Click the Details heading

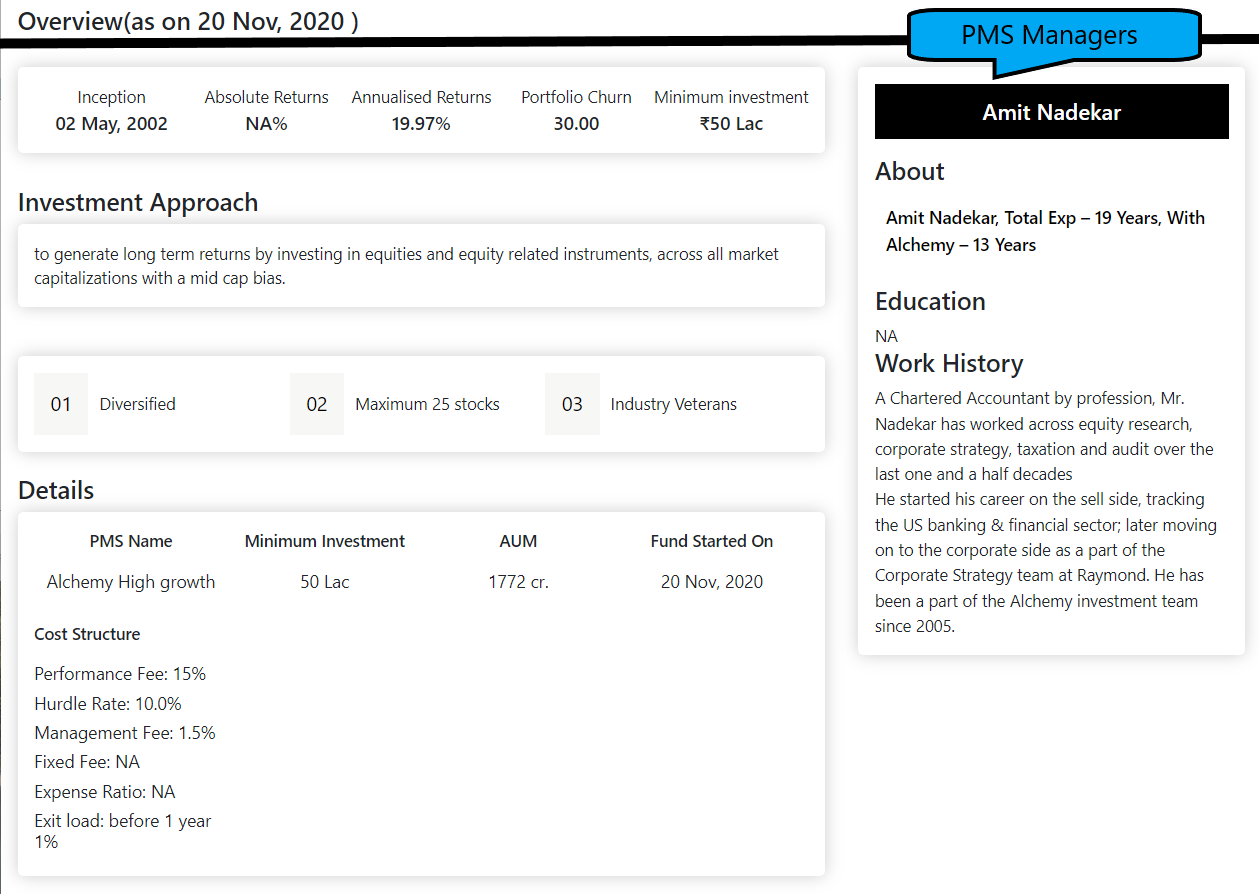(56, 491)
